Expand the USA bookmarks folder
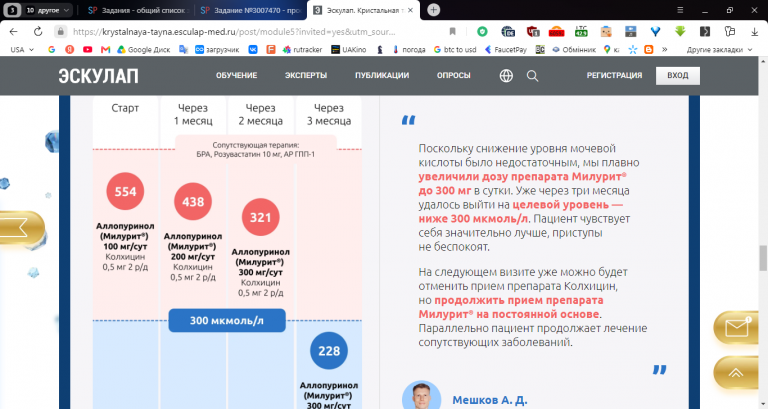This screenshot has width=768, height=409. 22,49
